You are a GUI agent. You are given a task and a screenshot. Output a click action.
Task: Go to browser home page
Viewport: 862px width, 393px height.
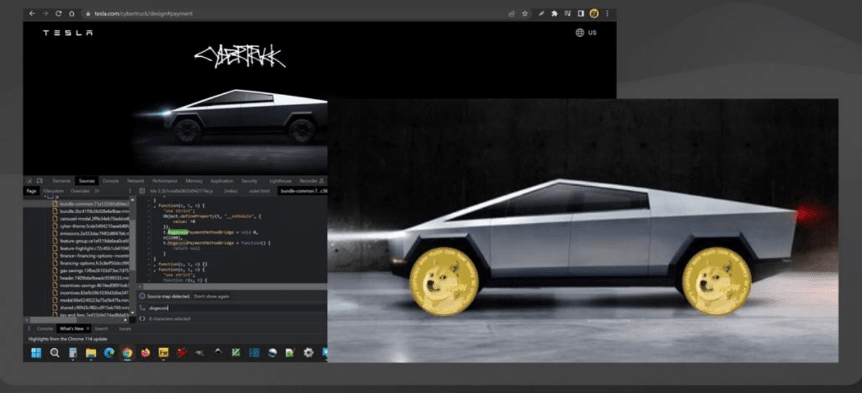pos(71,13)
